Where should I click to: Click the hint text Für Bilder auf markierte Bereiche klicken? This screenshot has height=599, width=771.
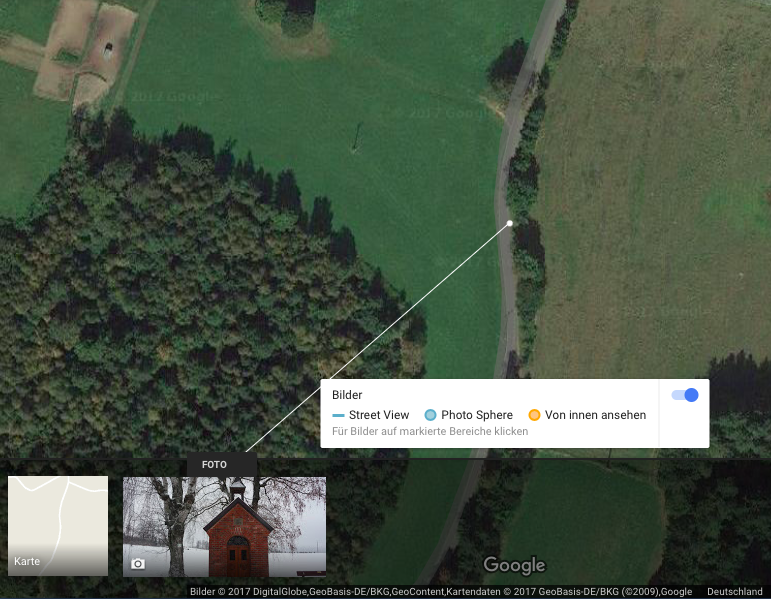click(x=430, y=431)
